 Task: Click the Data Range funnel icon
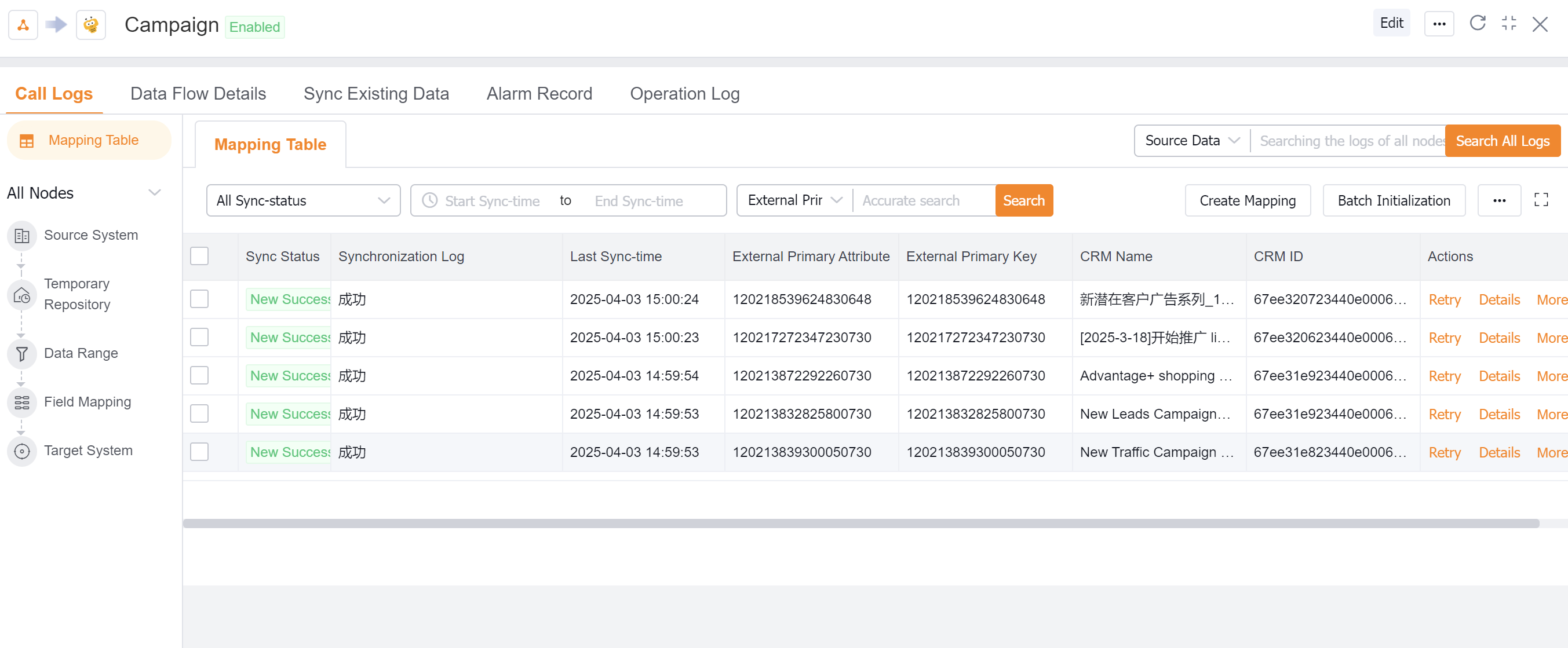click(22, 353)
